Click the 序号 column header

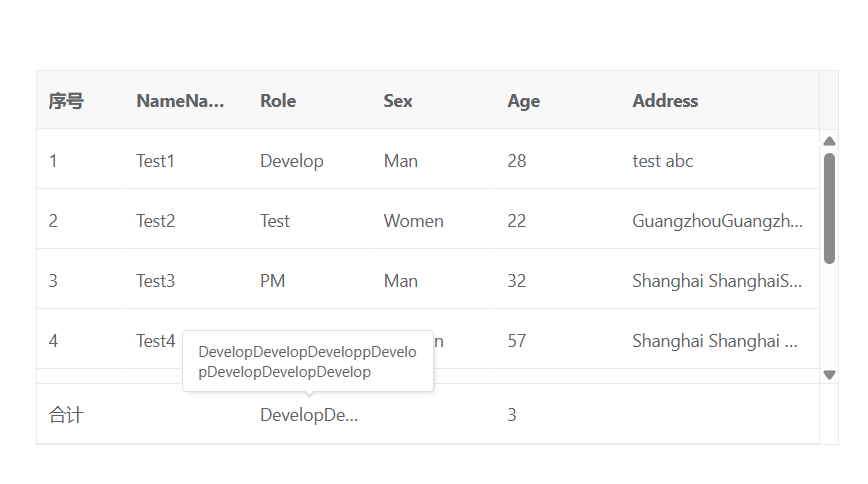66,101
